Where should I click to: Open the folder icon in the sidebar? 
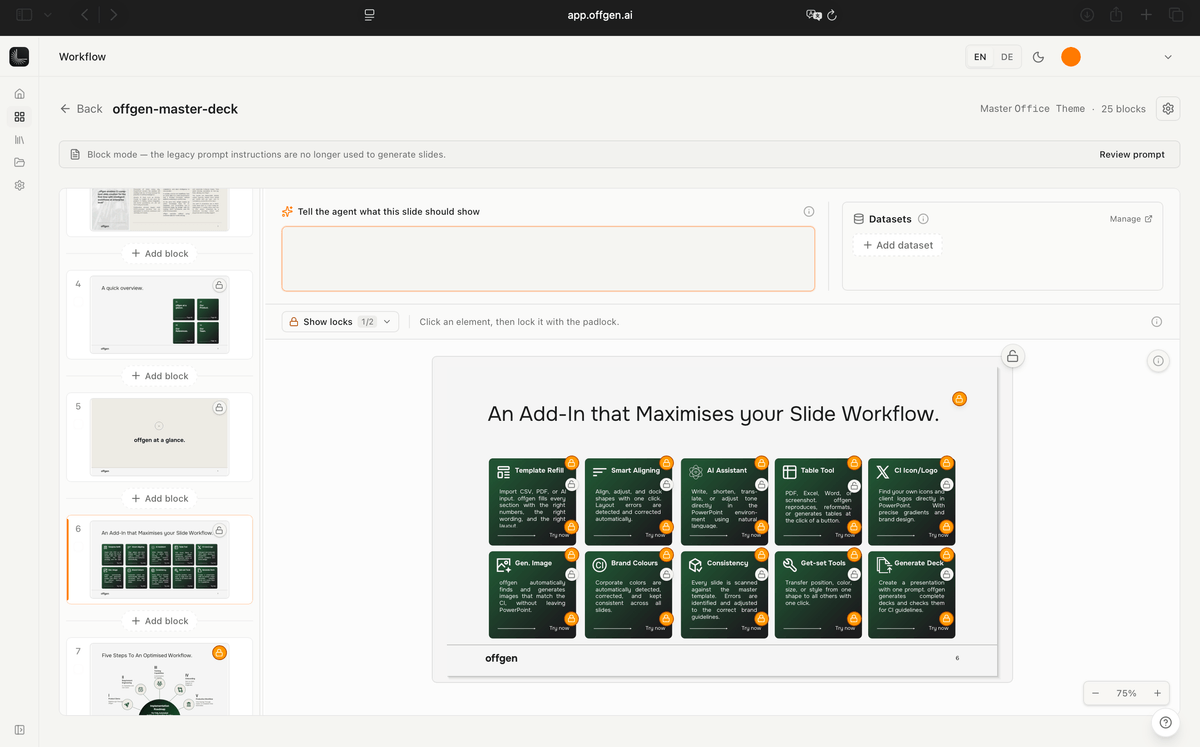19,162
